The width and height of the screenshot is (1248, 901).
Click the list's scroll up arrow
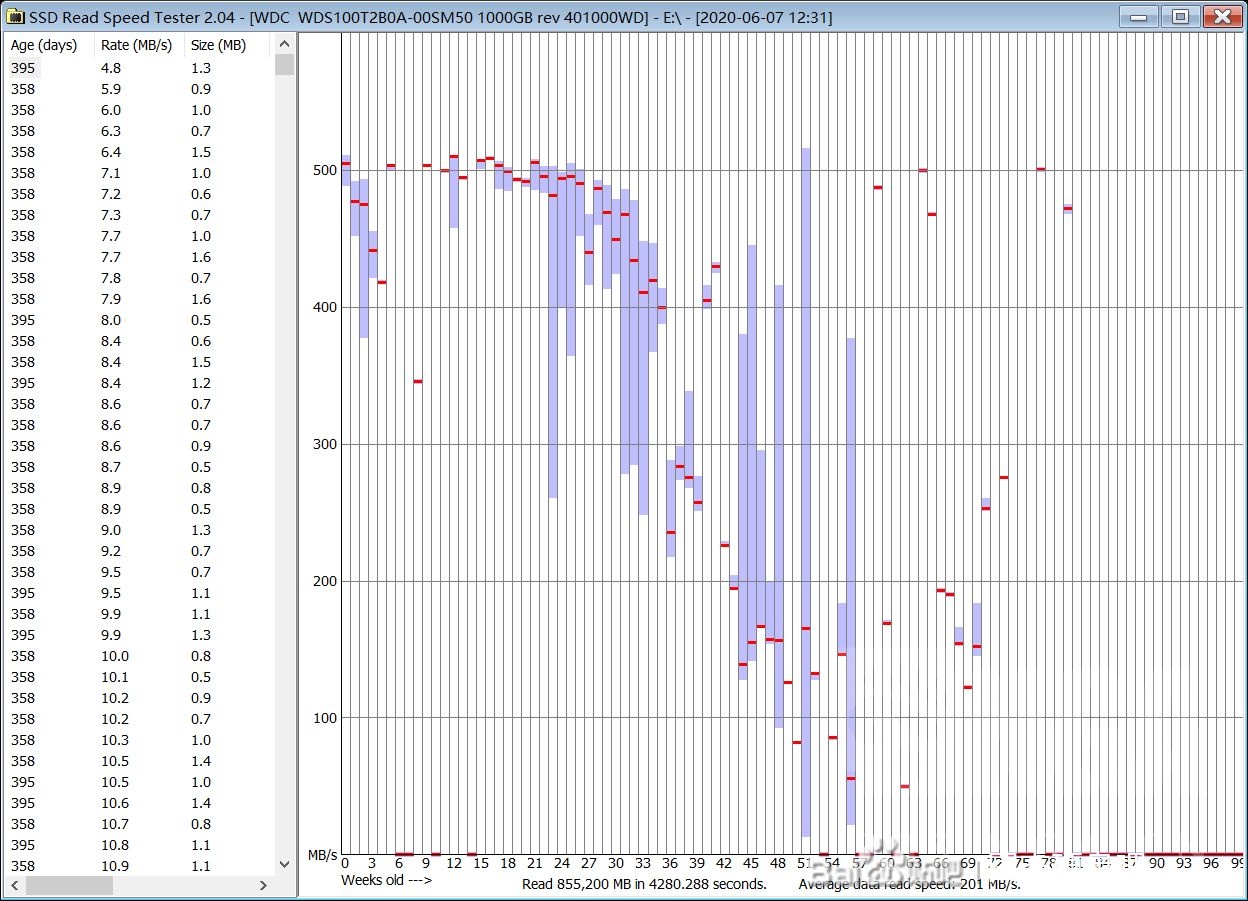[x=285, y=44]
